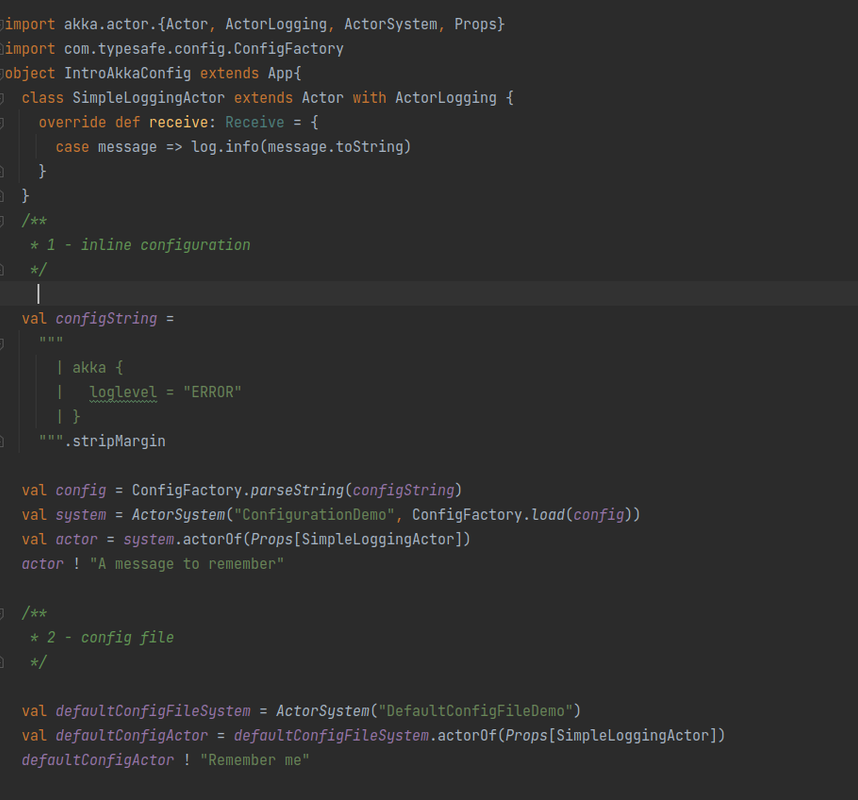The width and height of the screenshot is (858, 800).
Task: Click the lowercase 'receive' method name
Action: pos(178,122)
